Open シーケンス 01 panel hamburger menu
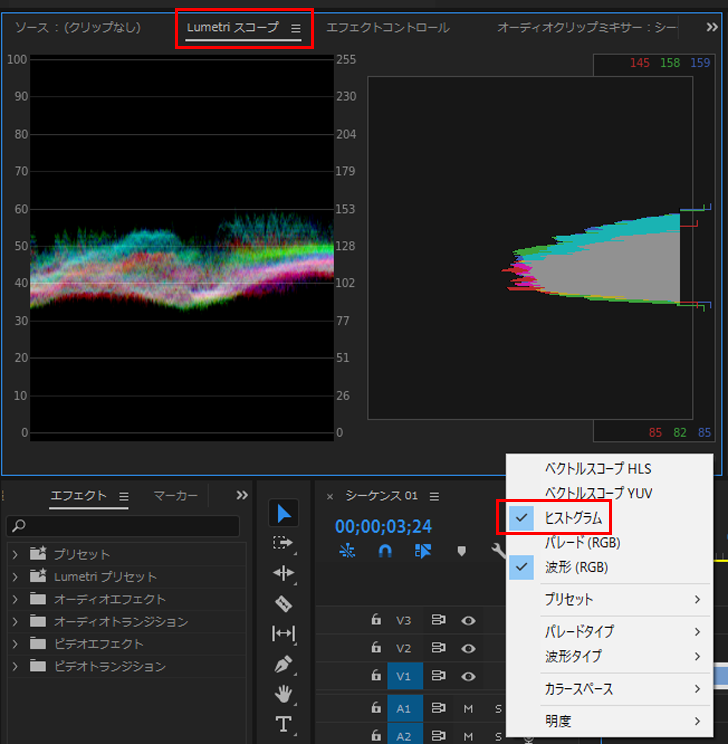The image size is (728, 744). point(434,496)
